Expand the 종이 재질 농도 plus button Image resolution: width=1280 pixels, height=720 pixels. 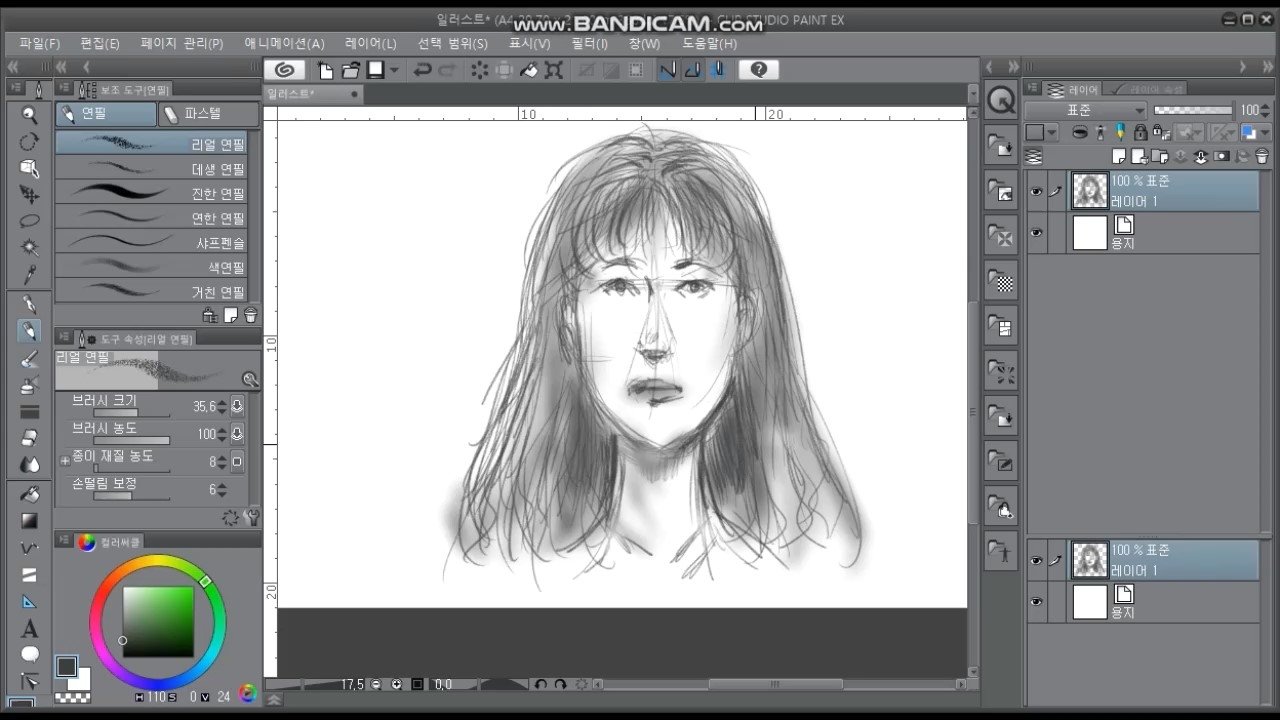tap(65, 460)
